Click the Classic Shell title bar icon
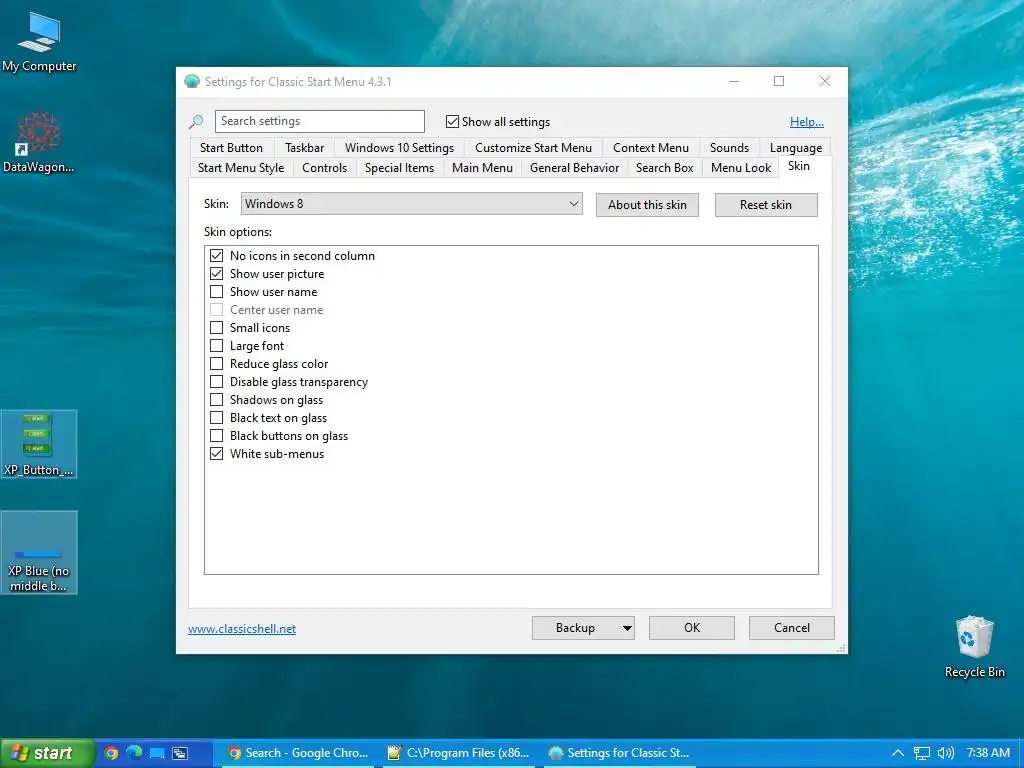Screen dimensions: 1024x768 (192, 82)
